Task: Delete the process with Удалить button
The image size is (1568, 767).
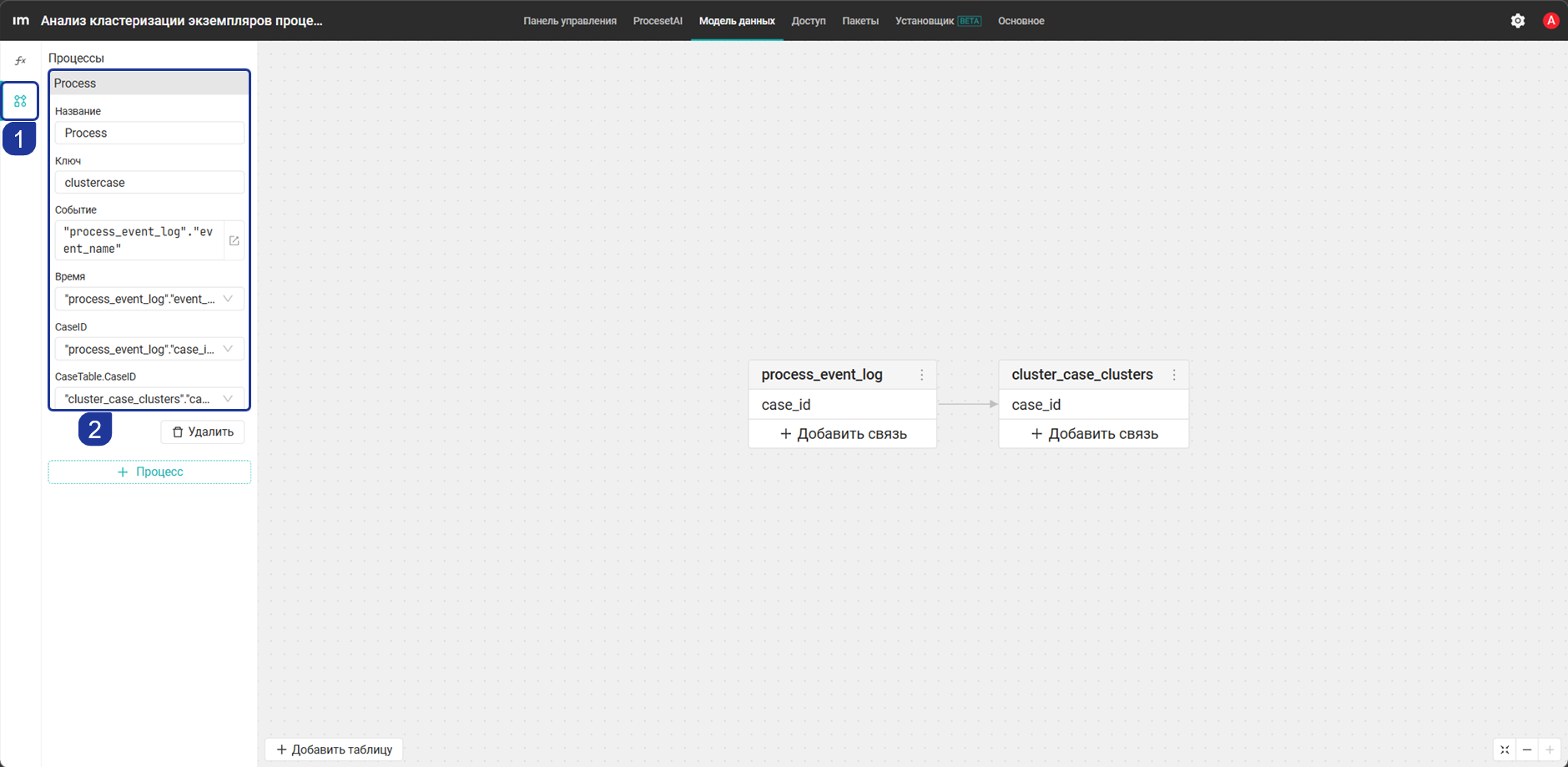Action: pyautogui.click(x=203, y=431)
